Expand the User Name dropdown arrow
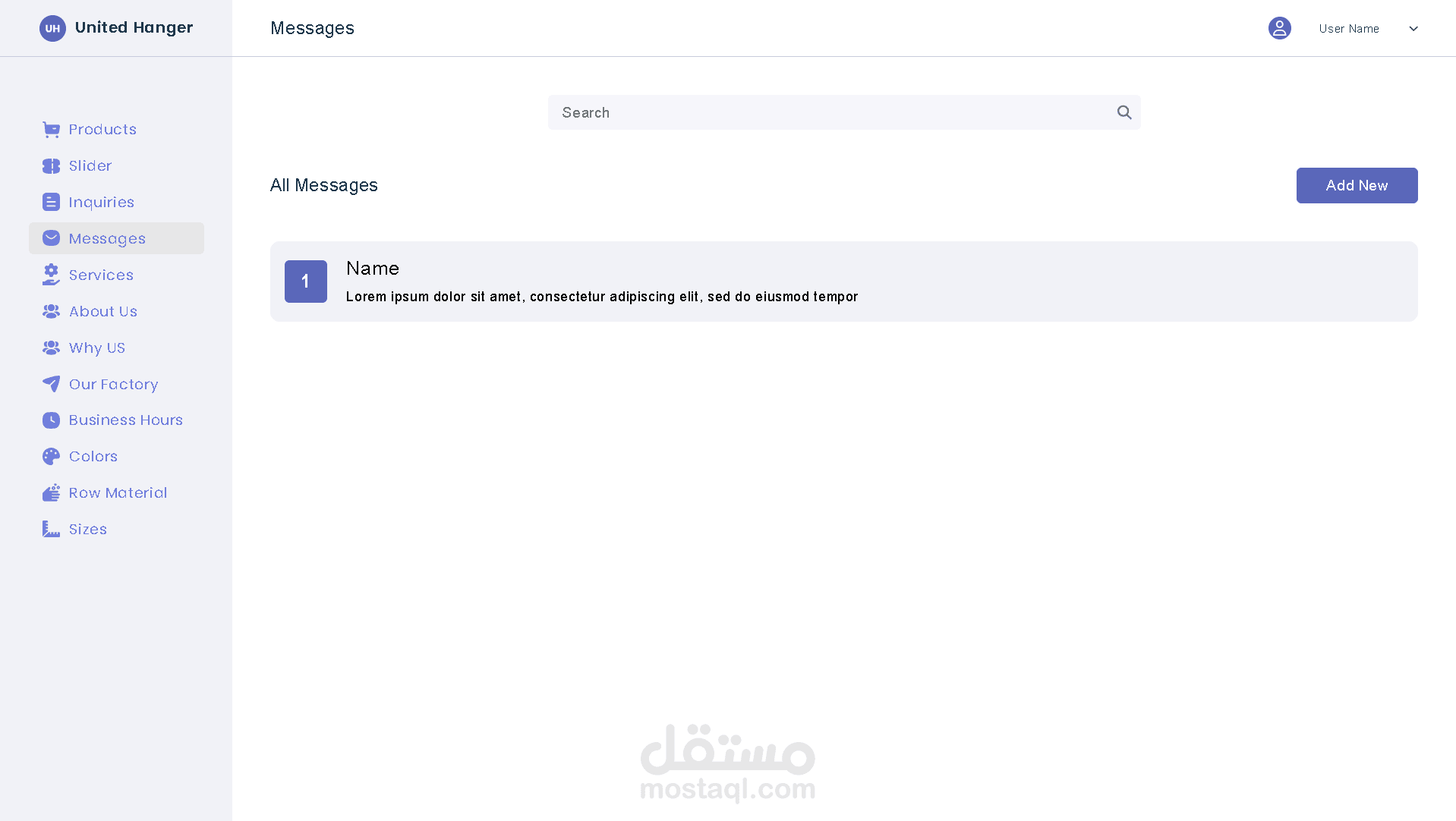The height and width of the screenshot is (821, 1456). pyautogui.click(x=1413, y=29)
